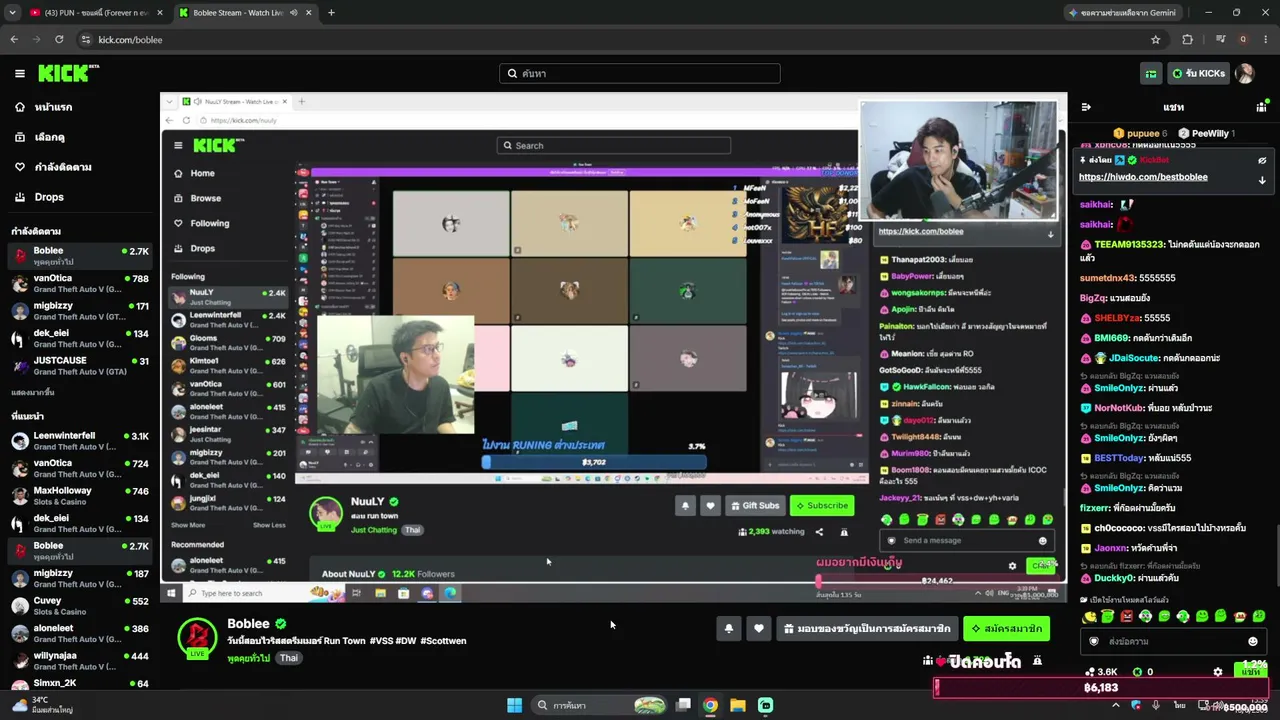1280x720 pixels.
Task: Expand the pinned message arrow
Action: click(1262, 180)
